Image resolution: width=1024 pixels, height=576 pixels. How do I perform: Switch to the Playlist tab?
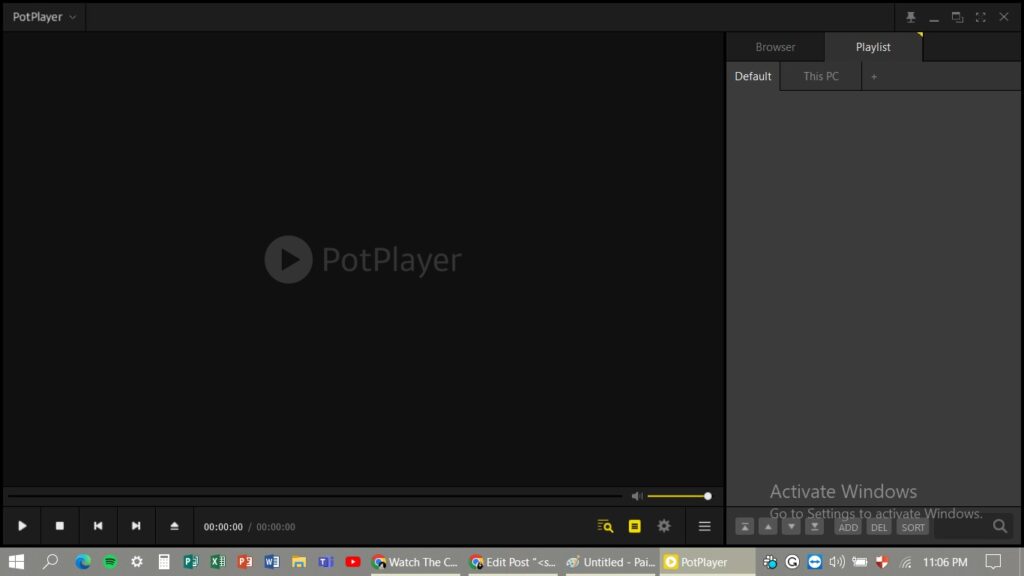coord(873,47)
